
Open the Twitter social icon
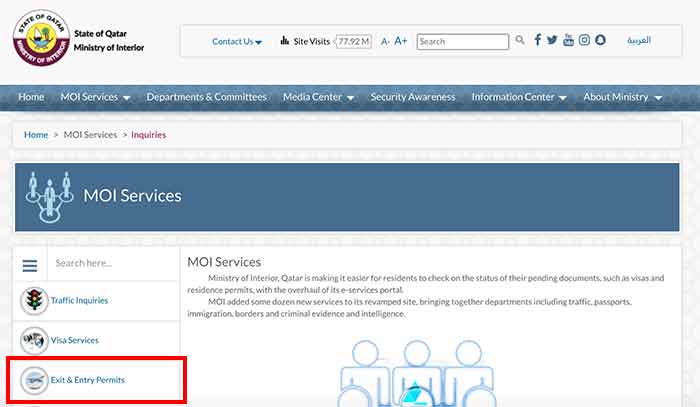(552, 40)
